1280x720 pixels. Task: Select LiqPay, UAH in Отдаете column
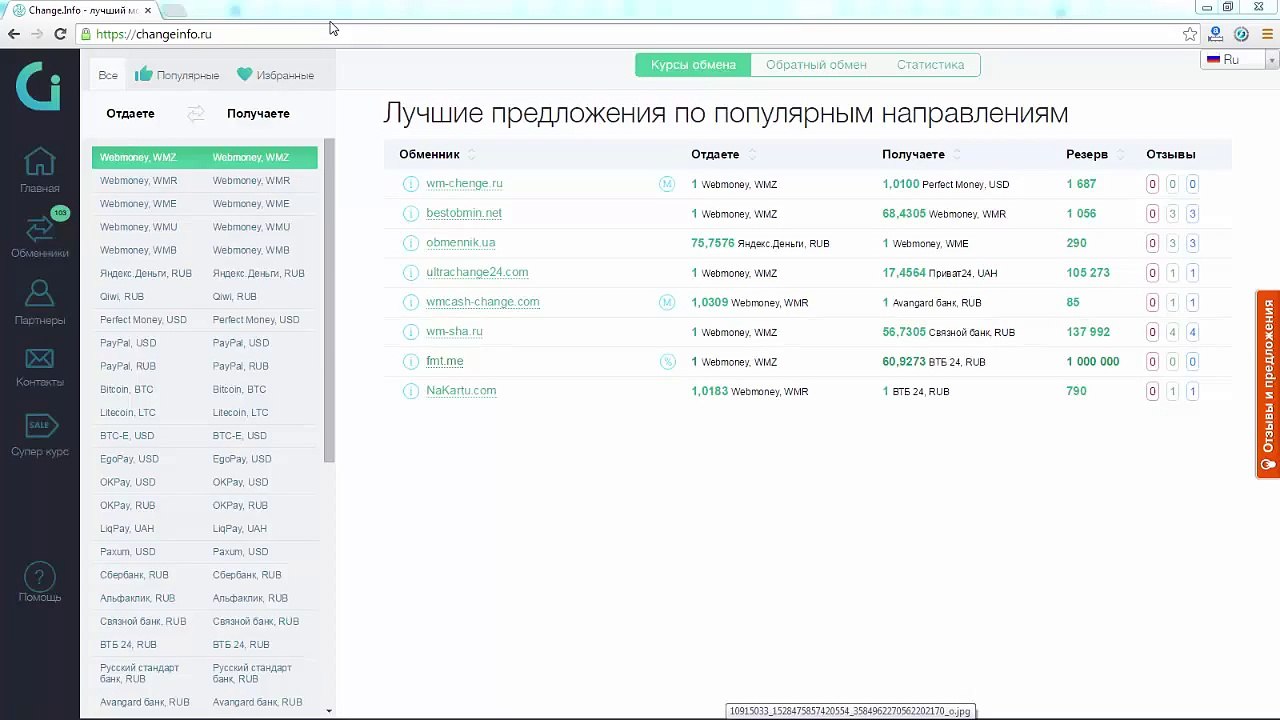point(127,529)
